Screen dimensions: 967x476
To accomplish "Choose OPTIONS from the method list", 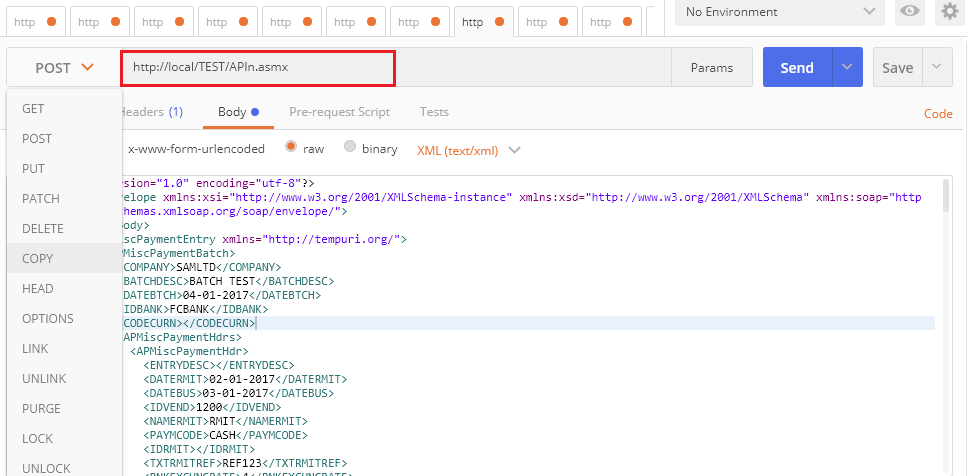I will click(65, 319).
